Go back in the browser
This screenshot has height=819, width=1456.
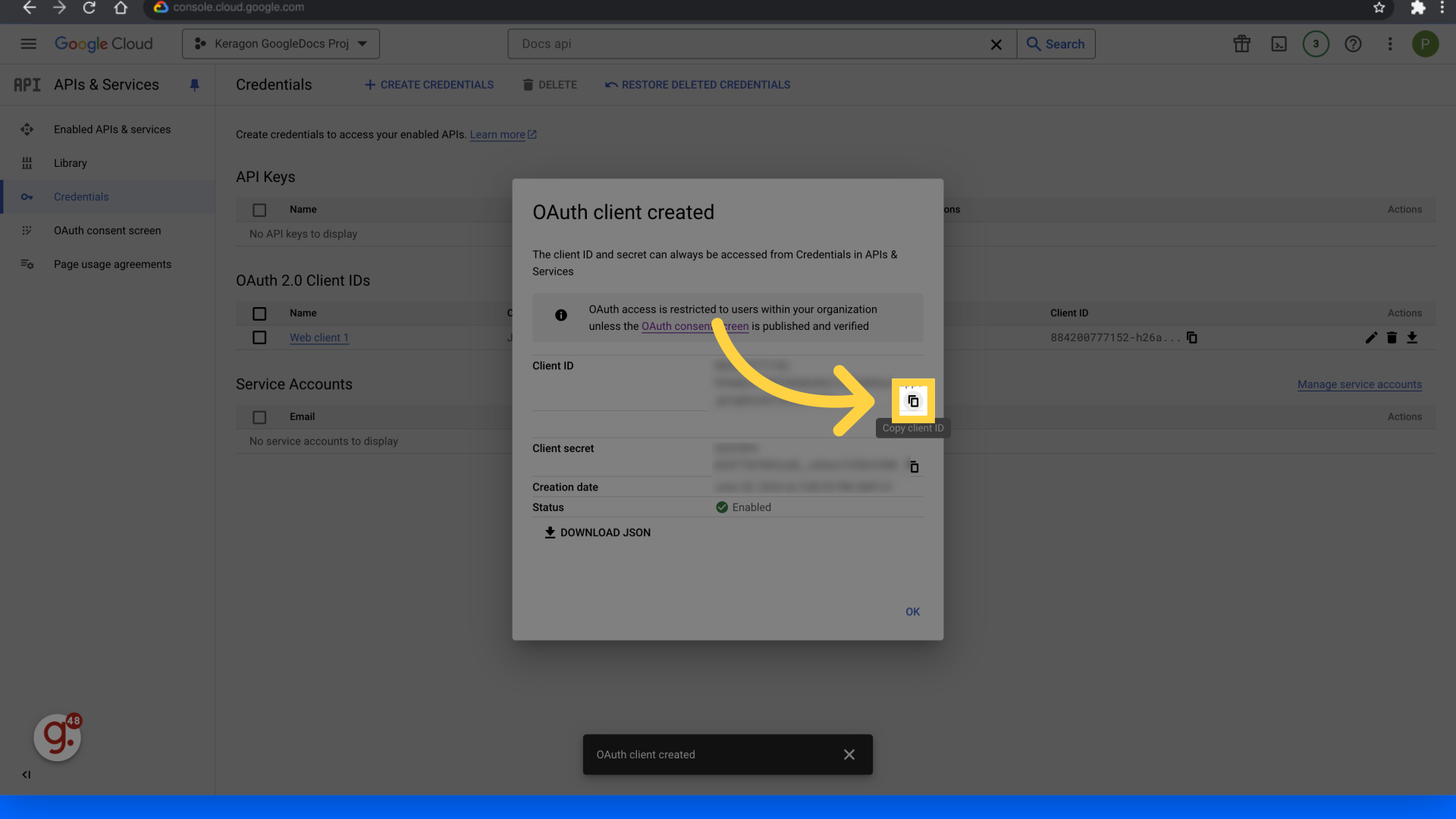pos(29,8)
